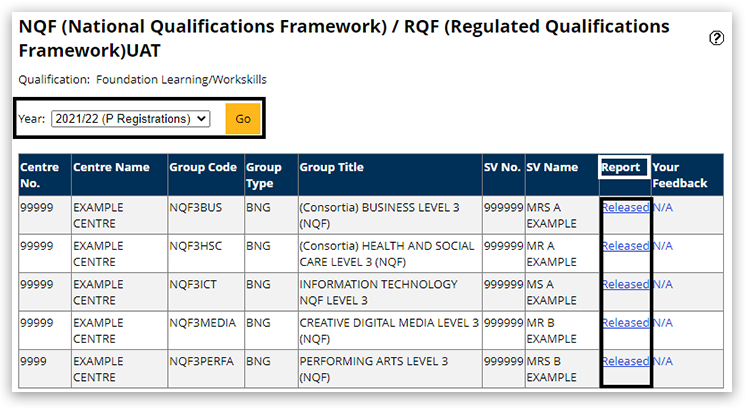This screenshot has width=750, height=410.
Task: Open Released report for NQF3ICT group
Action: coord(625,285)
